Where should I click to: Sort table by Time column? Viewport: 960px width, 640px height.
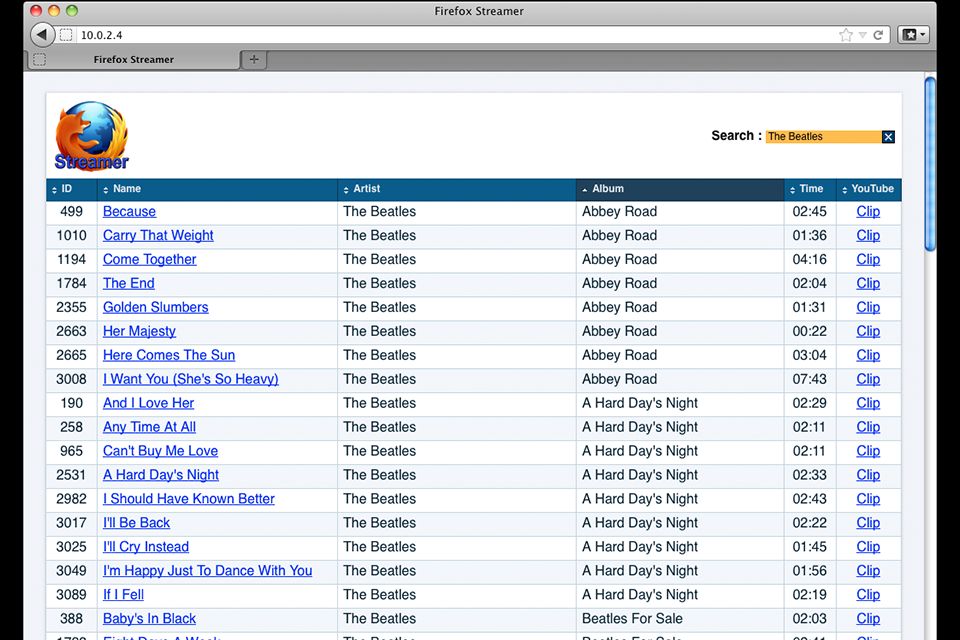810,189
